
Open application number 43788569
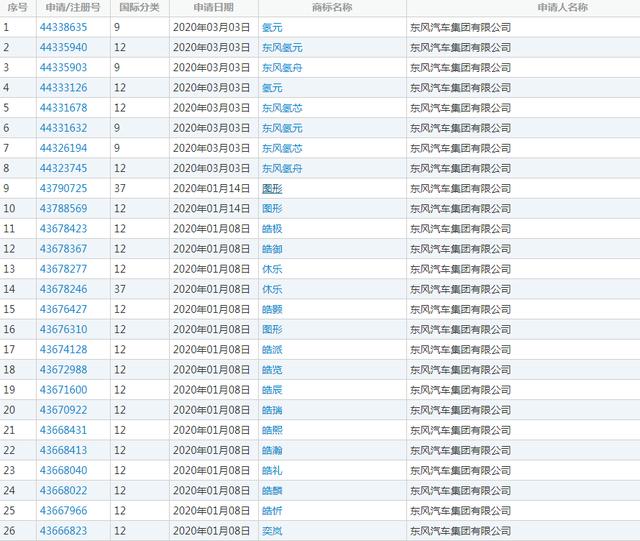click(x=63, y=209)
